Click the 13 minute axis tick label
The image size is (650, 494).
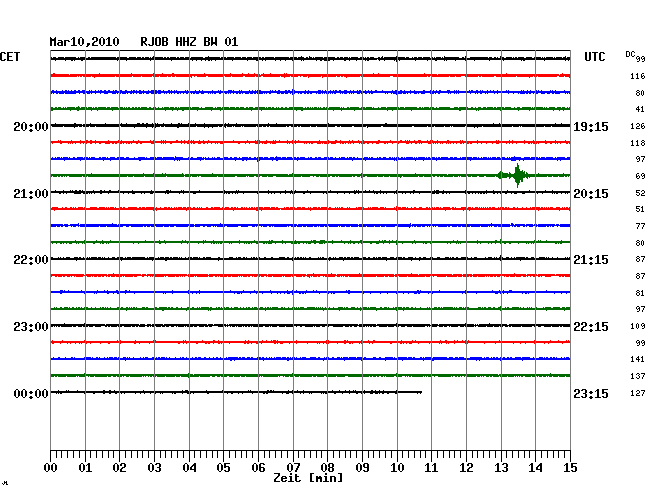point(501,468)
